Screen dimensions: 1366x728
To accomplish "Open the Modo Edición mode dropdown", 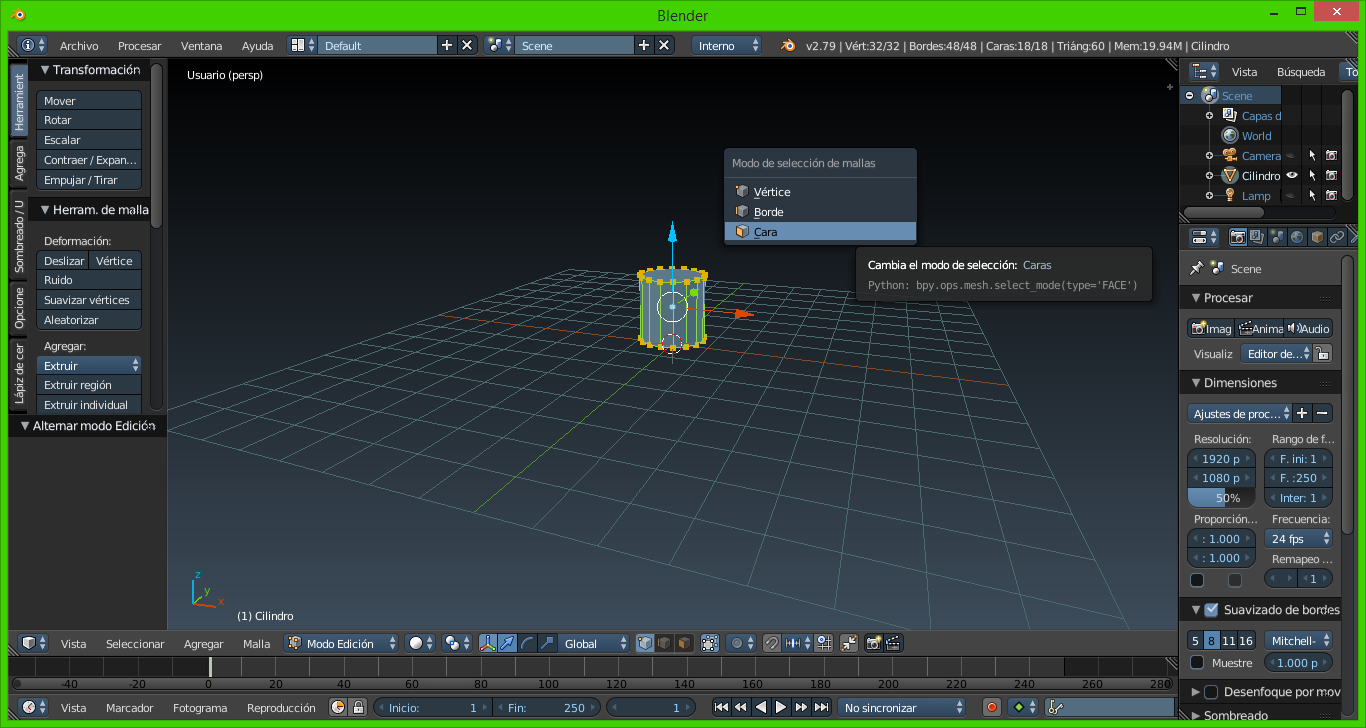I will (x=342, y=643).
